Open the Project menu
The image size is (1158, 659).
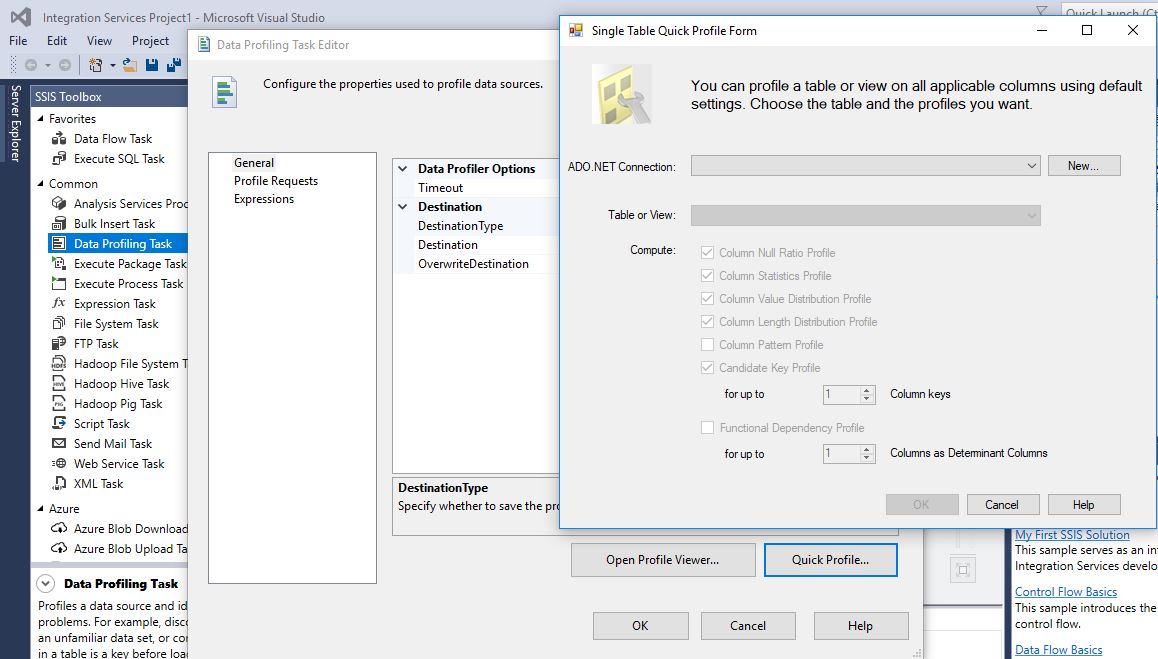(151, 41)
